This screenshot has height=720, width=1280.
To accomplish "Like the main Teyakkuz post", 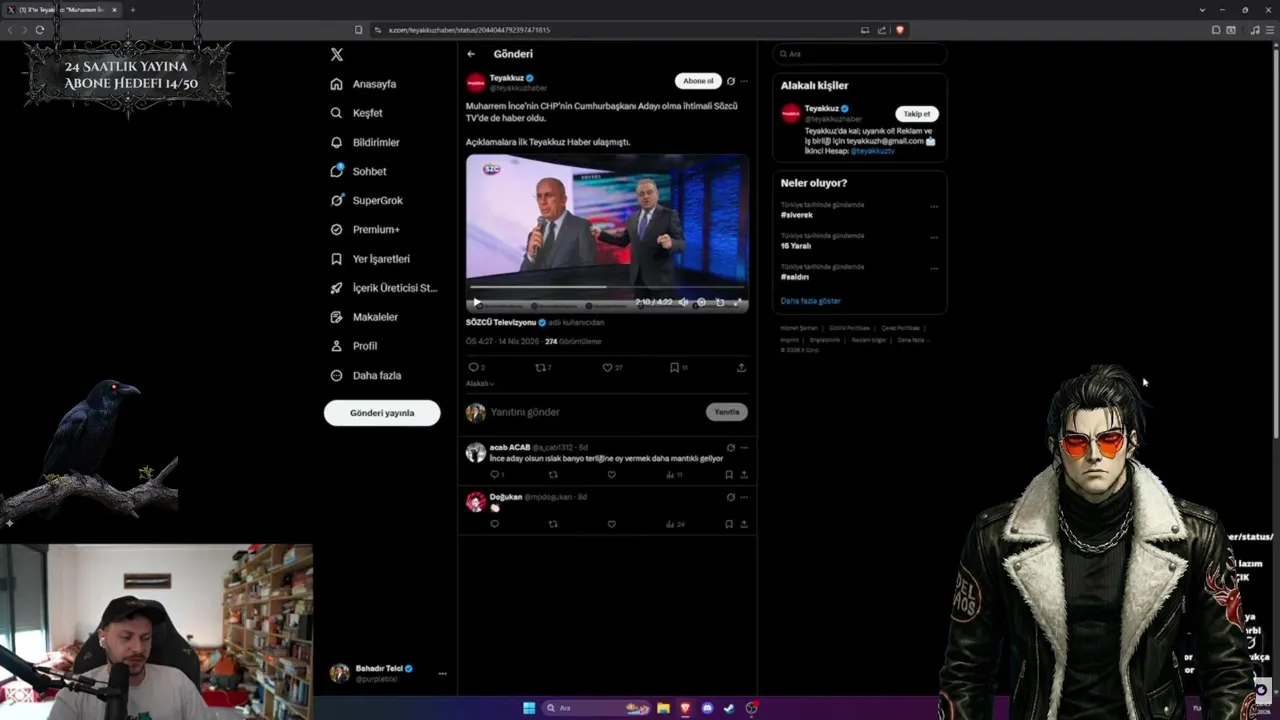I will pos(607,367).
